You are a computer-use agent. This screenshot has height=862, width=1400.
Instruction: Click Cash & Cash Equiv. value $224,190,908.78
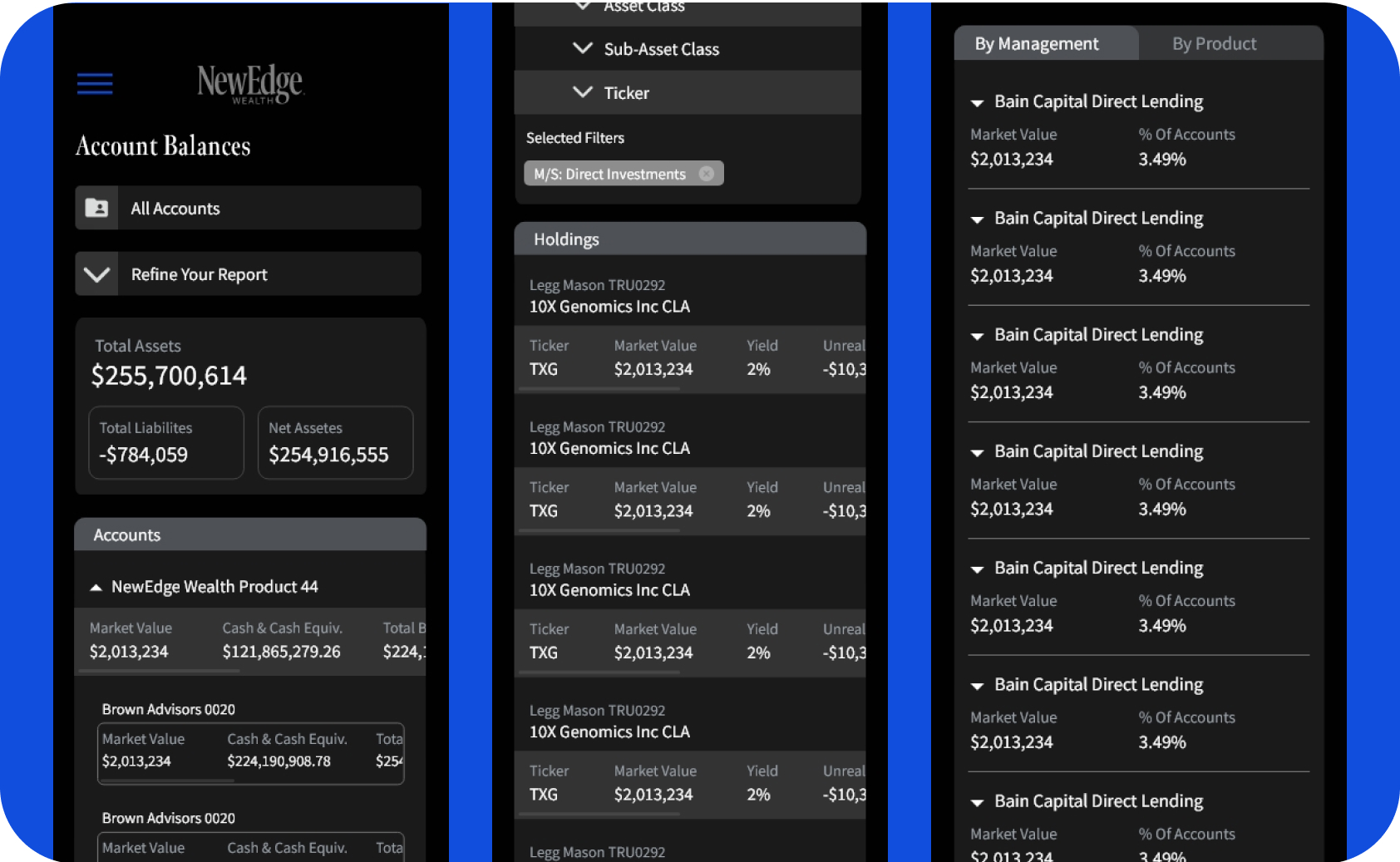click(279, 761)
